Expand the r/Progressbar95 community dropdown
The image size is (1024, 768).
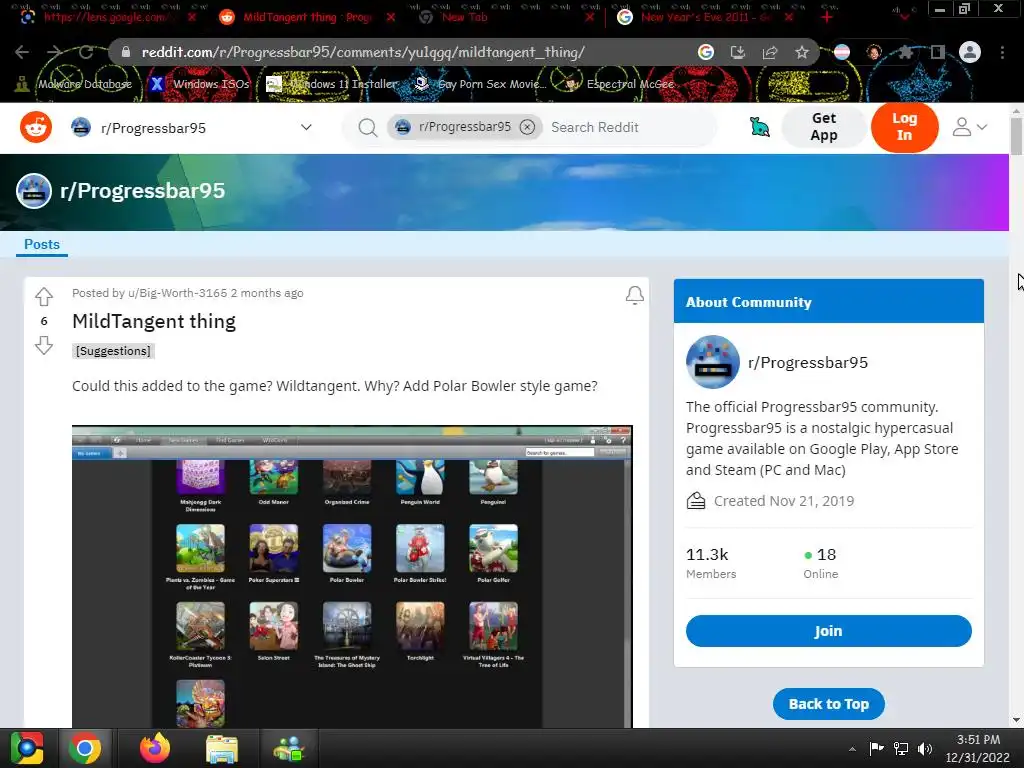click(306, 127)
